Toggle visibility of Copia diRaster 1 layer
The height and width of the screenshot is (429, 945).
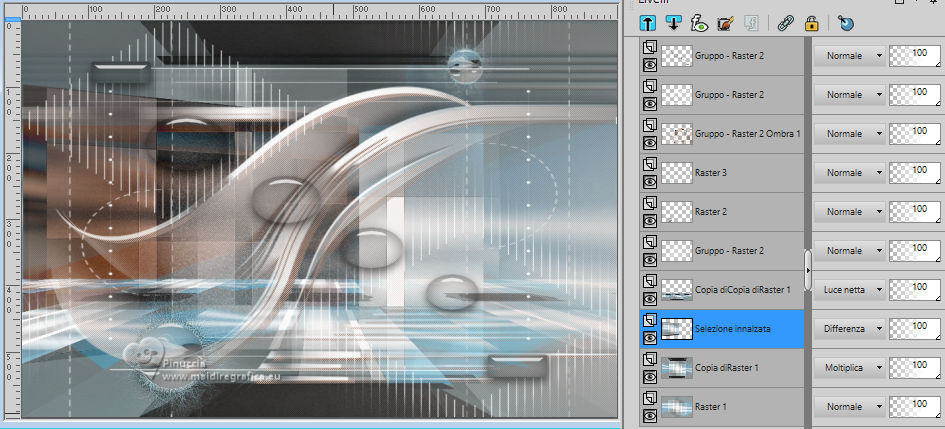650,377
